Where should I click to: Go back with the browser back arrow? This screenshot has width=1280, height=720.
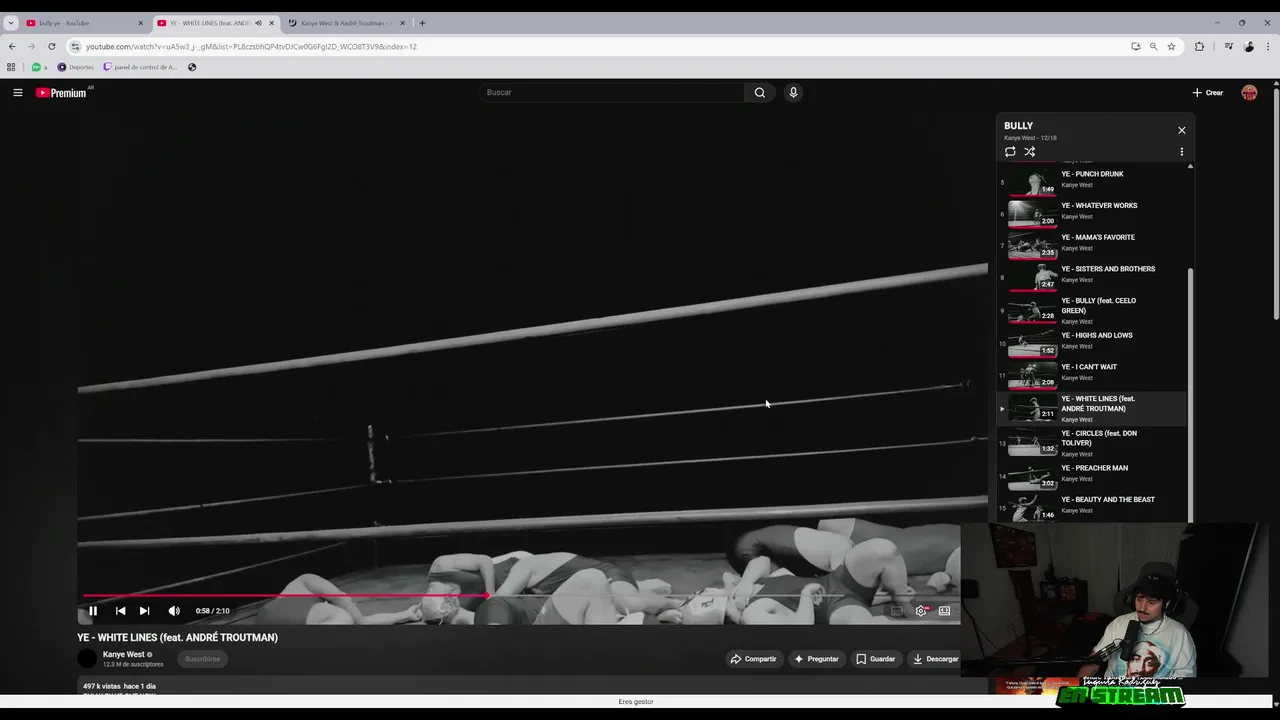[12, 46]
